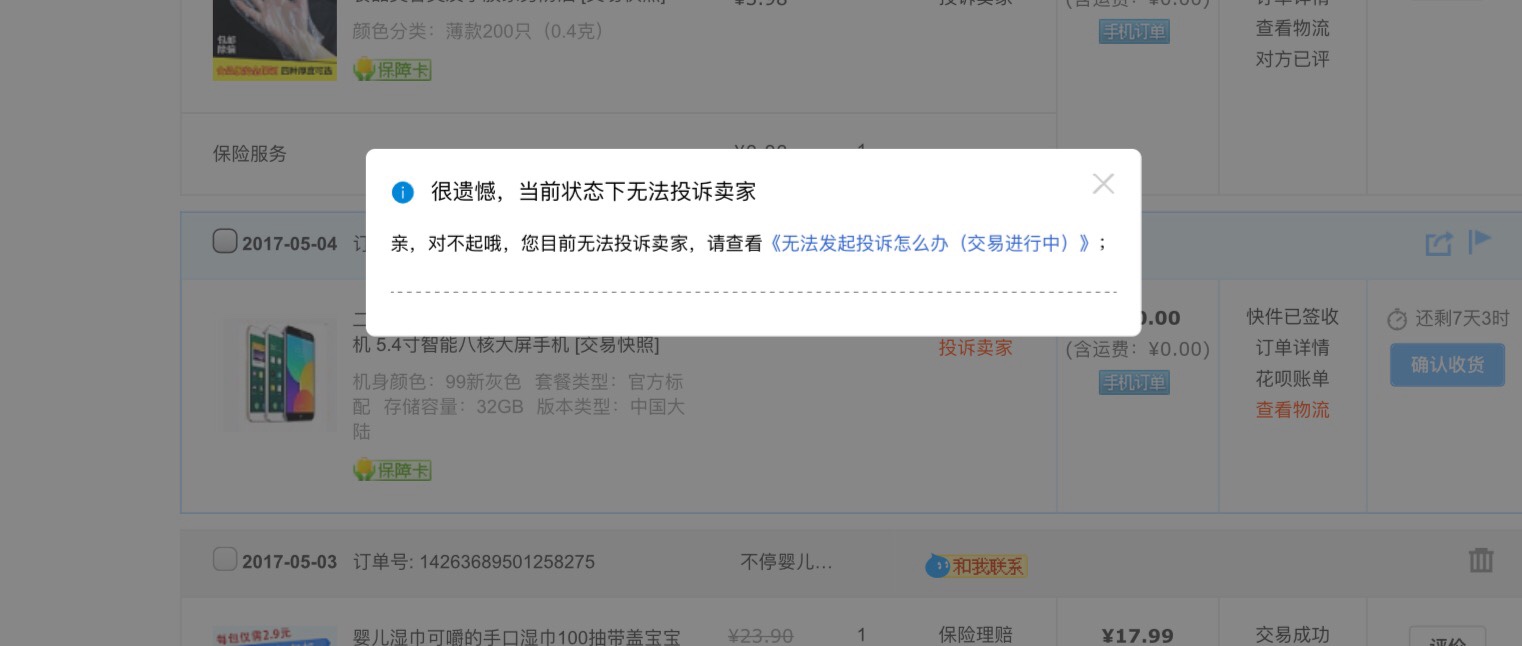
Task: Share the 2017-05-04 order via share icon
Action: click(1438, 243)
